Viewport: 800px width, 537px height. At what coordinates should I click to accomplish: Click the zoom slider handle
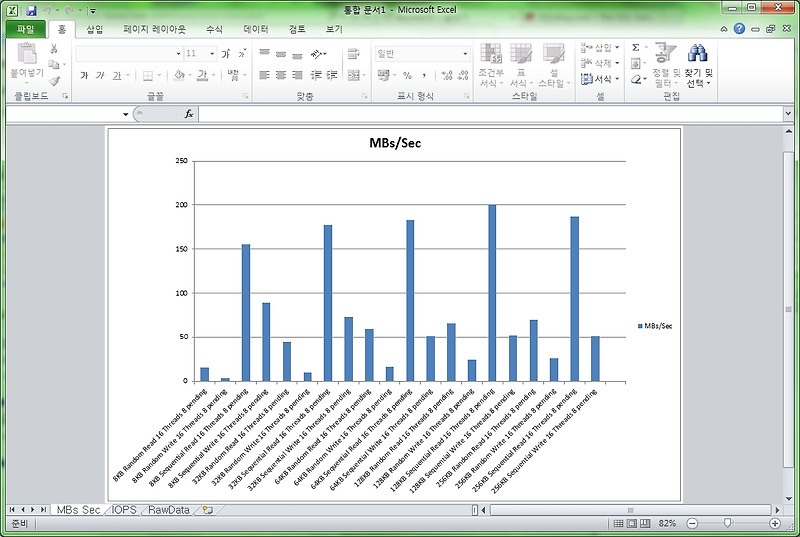728,523
